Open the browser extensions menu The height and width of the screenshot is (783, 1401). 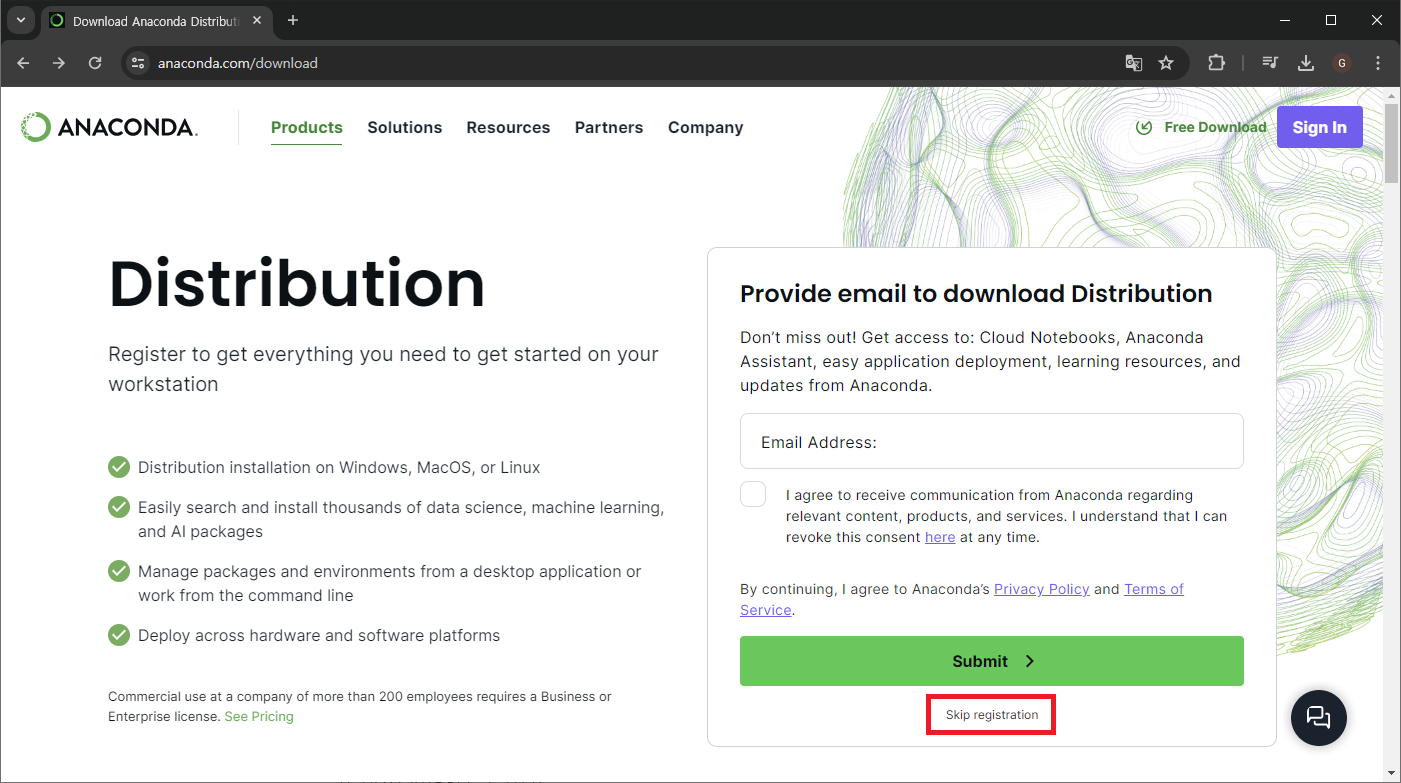pyautogui.click(x=1216, y=63)
